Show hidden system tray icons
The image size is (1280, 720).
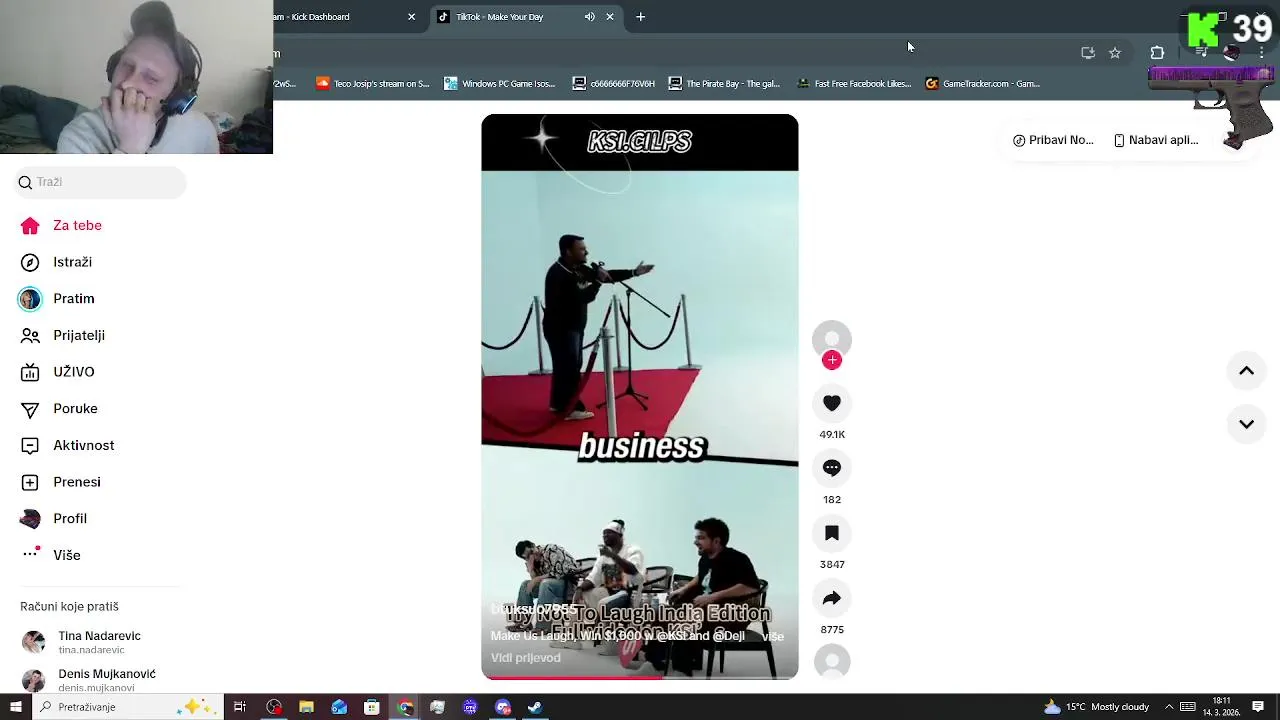(1169, 707)
